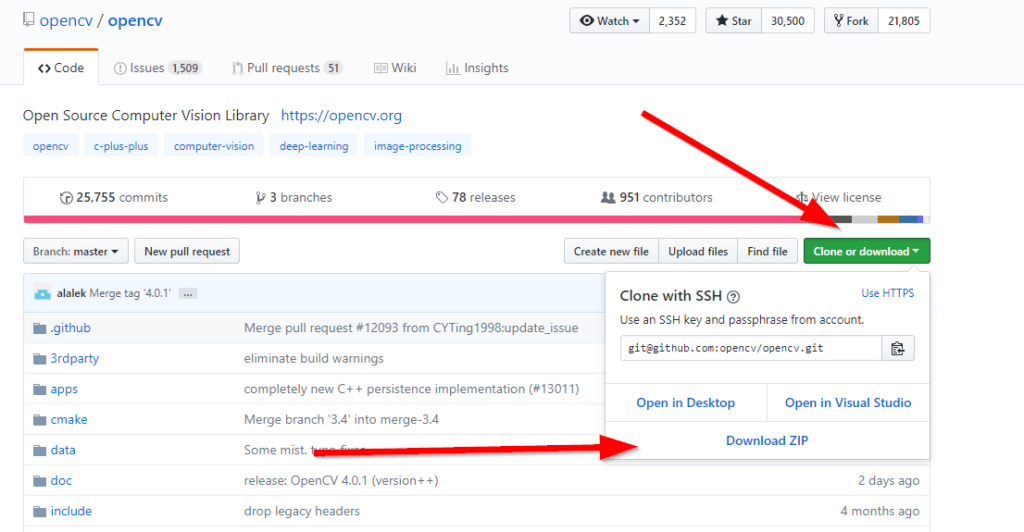Star the opencv repository
Viewport: 1024px width, 532px height.
[x=733, y=21]
